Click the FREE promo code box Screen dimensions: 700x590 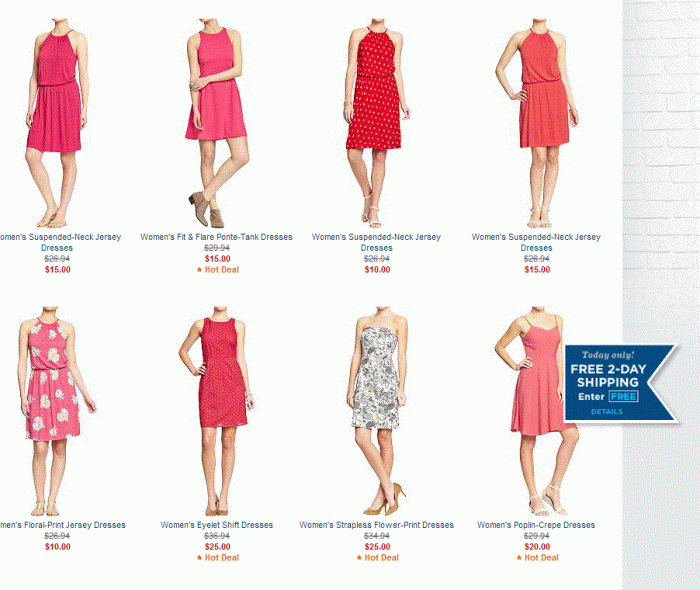coord(624,396)
